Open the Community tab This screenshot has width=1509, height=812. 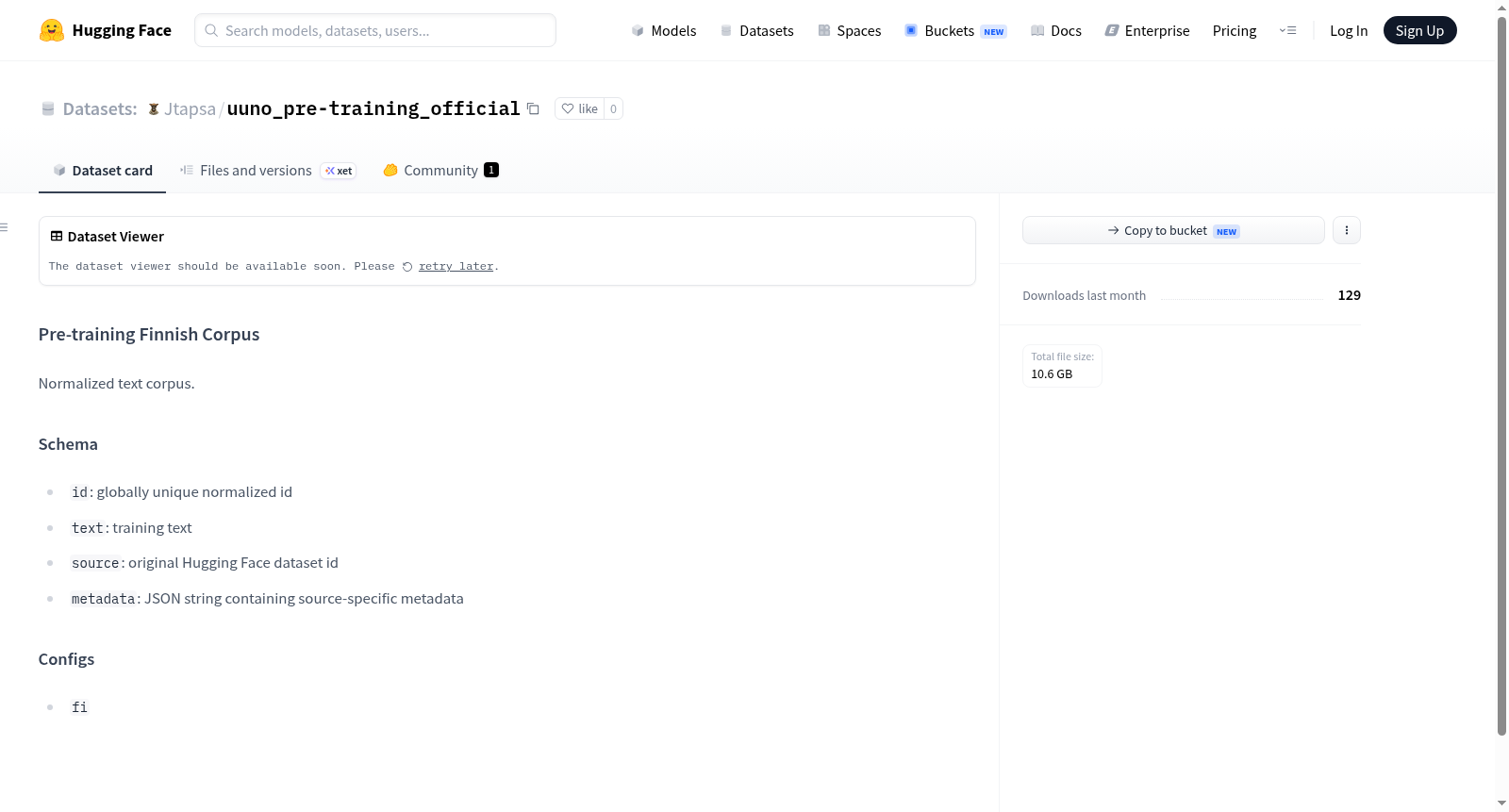(x=440, y=171)
